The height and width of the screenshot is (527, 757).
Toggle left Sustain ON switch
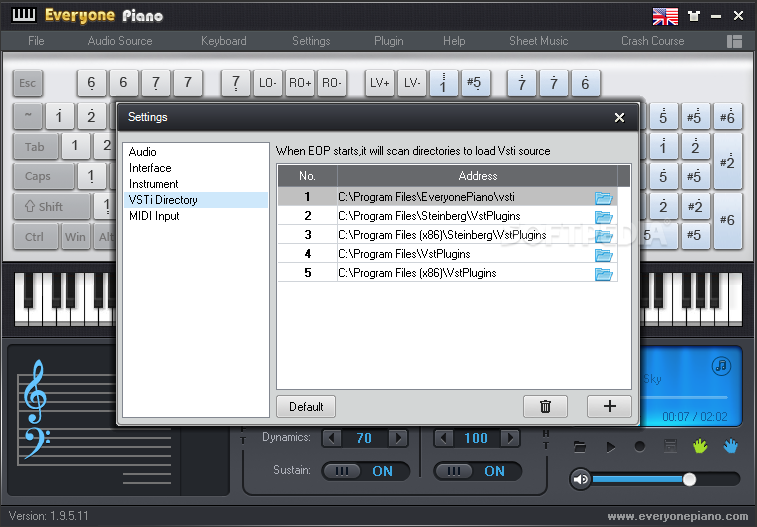pyautogui.click(x=365, y=471)
